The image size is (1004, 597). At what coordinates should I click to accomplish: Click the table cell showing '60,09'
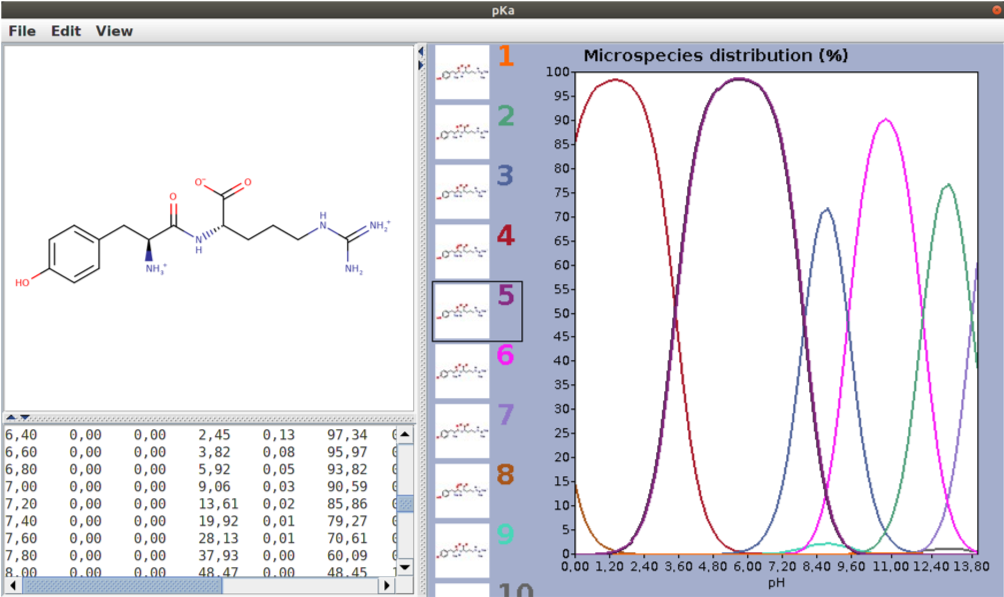[x=347, y=556]
